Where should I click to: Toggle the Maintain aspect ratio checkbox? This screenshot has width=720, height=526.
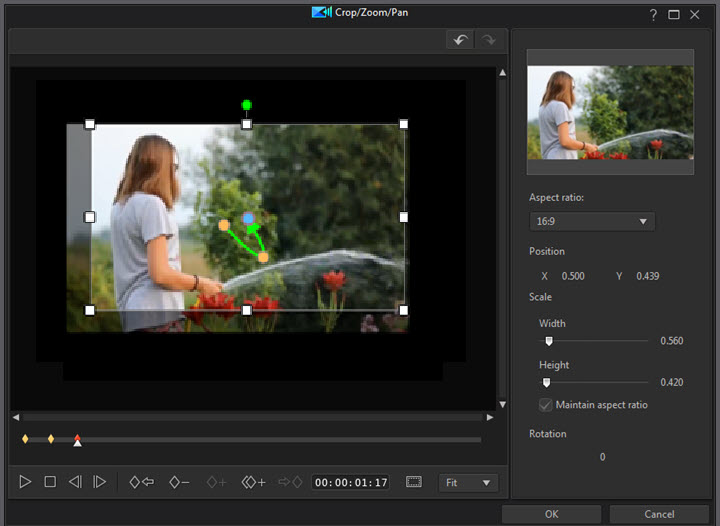pyautogui.click(x=546, y=405)
